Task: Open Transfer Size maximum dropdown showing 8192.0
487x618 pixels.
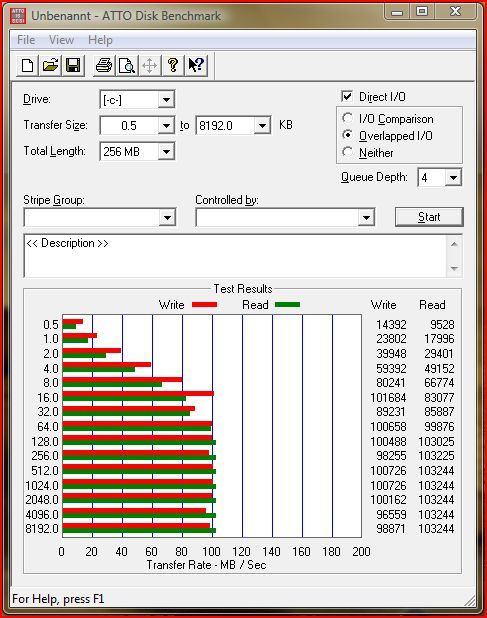Action: (x=262, y=126)
